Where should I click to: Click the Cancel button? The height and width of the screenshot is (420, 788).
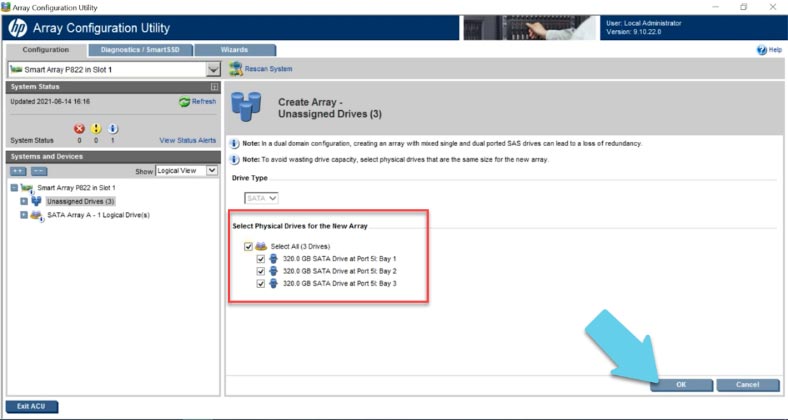748,385
